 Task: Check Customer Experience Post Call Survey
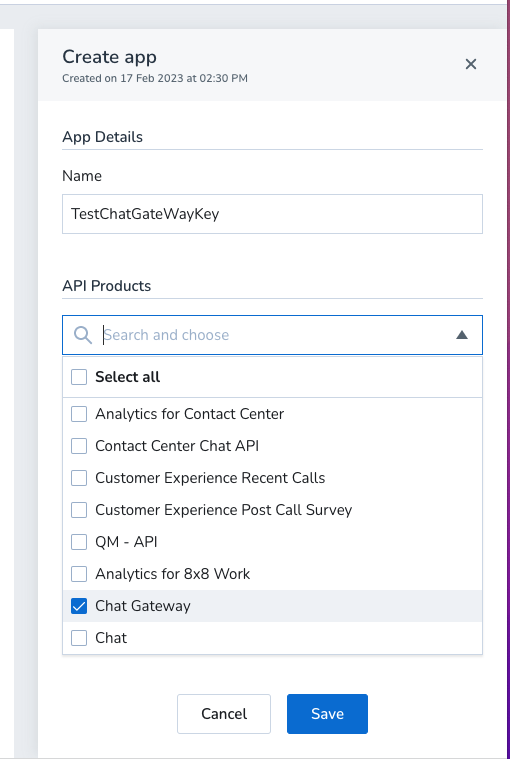(x=79, y=510)
